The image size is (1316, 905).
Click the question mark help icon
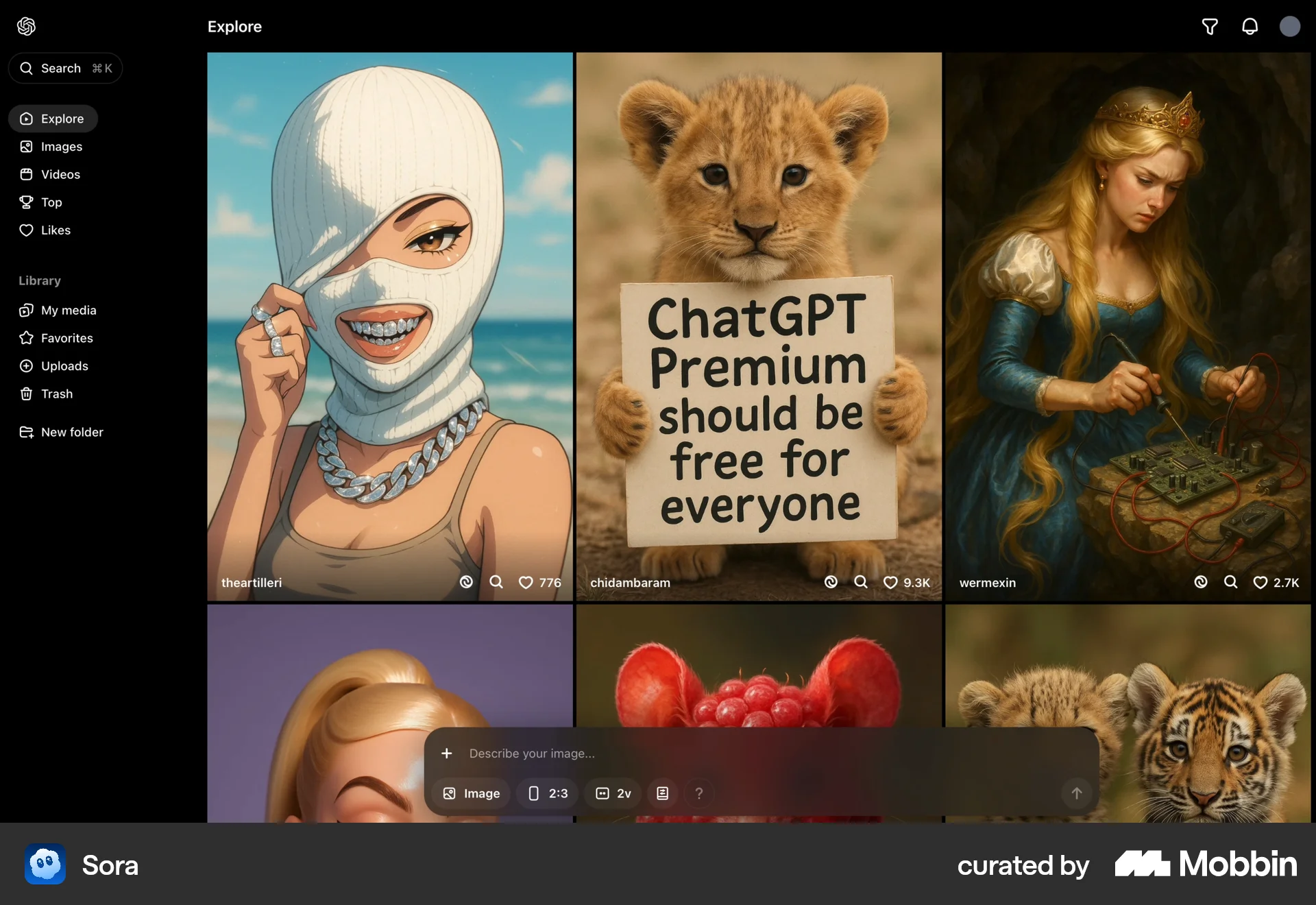(x=698, y=793)
